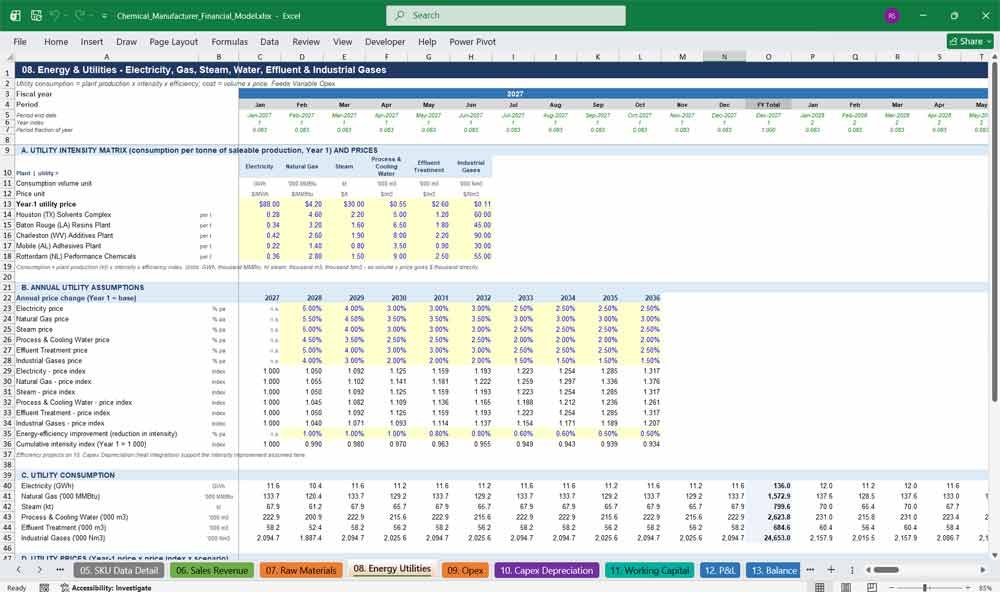This screenshot has height=592, width=1000.
Task: Open the user account avatar
Action: pos(892,16)
